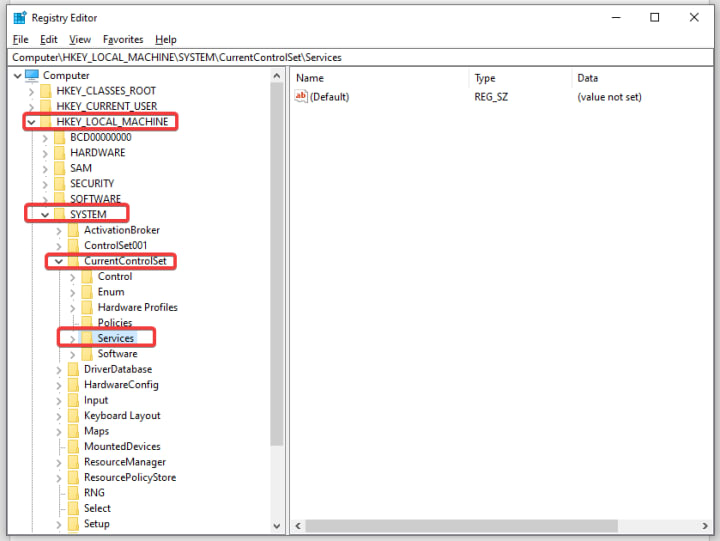
Task: Click the Setup folder icon
Action: [x=73, y=524]
